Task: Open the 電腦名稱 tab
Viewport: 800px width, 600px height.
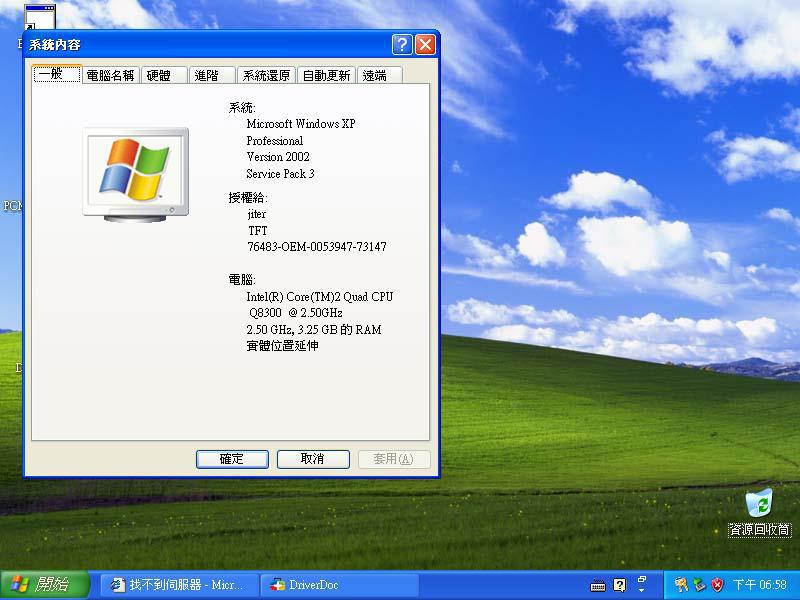Action: [110, 76]
